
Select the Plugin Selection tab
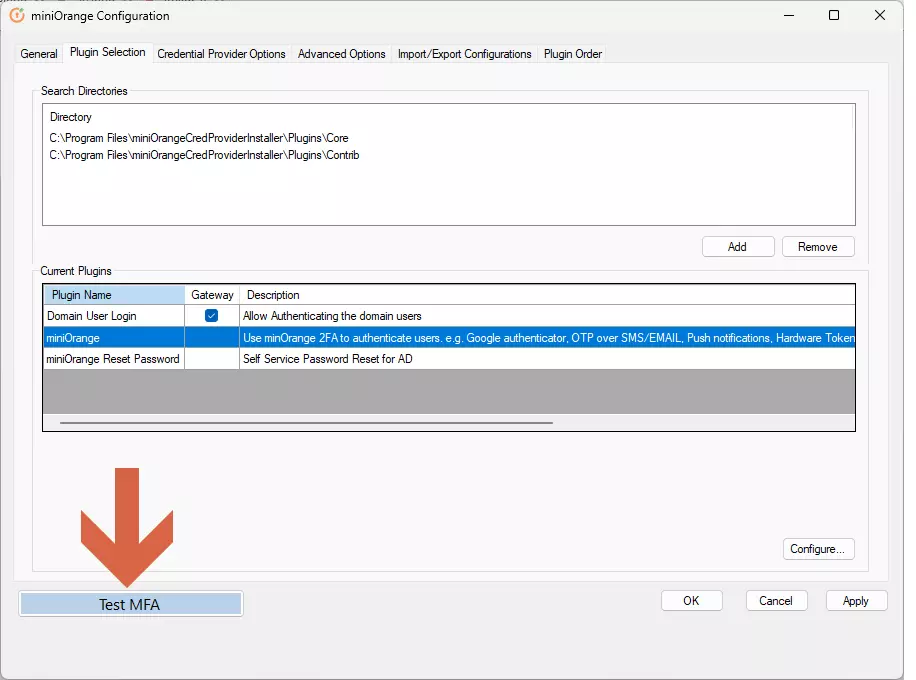point(107,53)
